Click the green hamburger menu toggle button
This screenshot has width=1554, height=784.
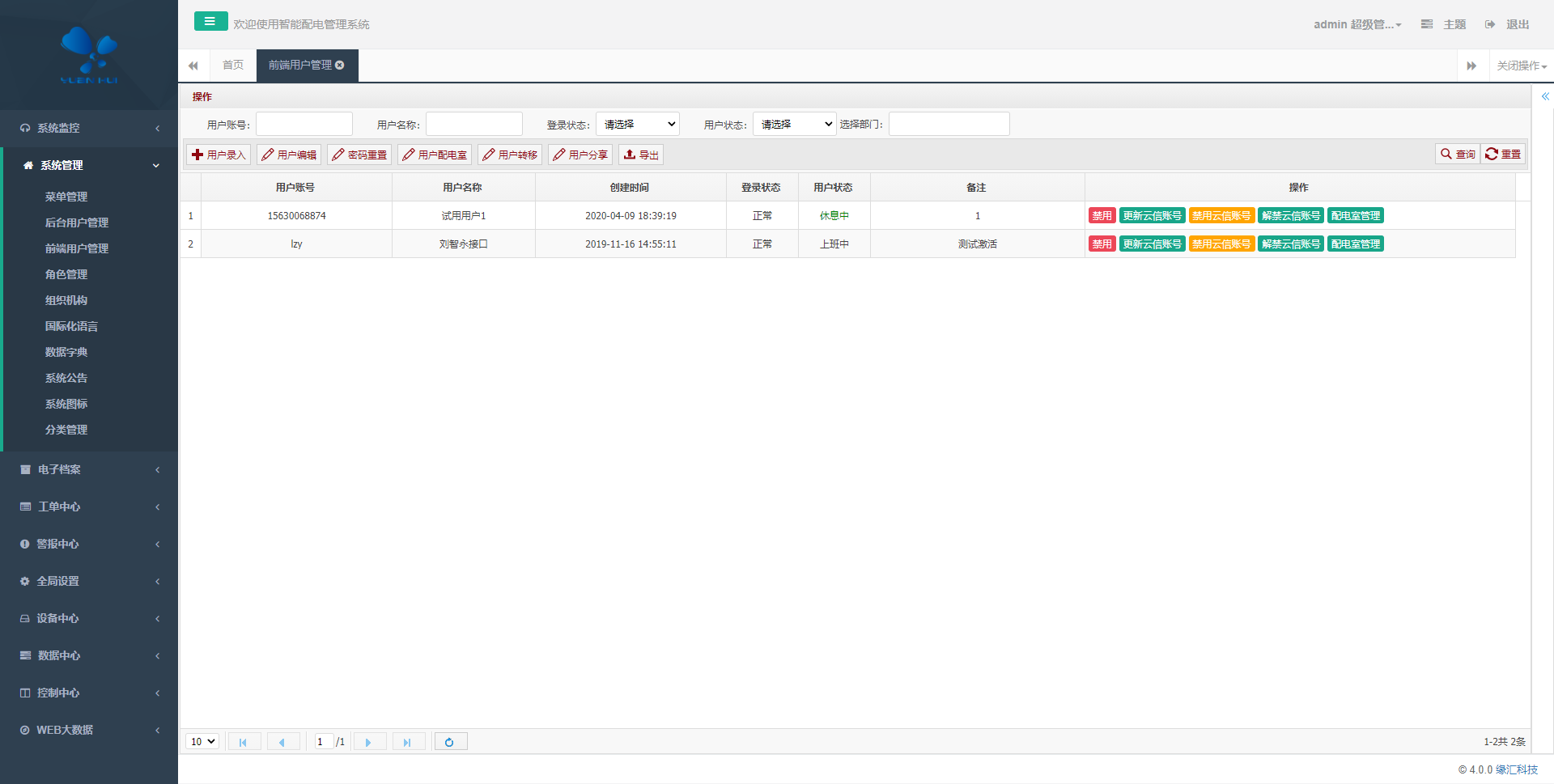[210, 22]
